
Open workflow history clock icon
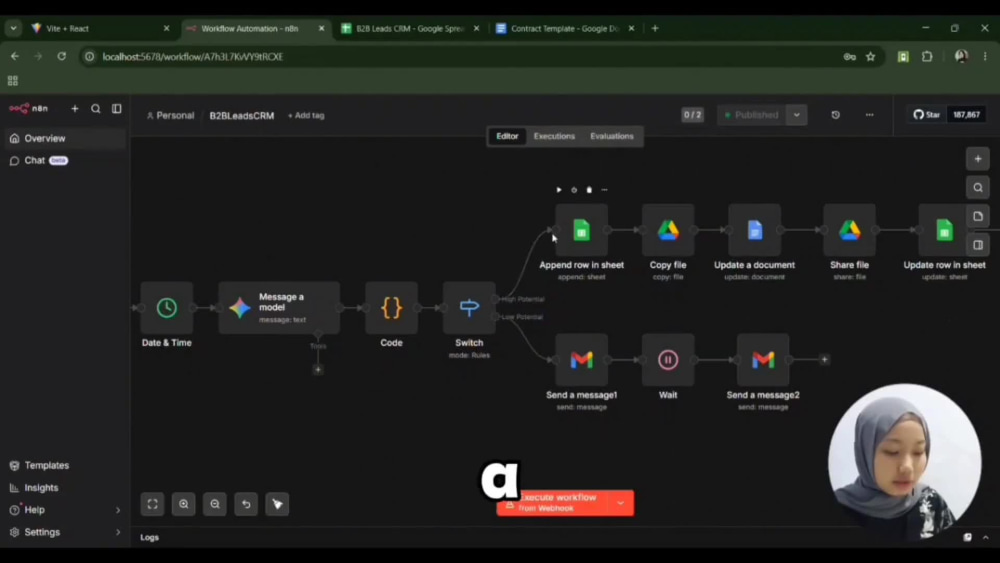point(835,115)
